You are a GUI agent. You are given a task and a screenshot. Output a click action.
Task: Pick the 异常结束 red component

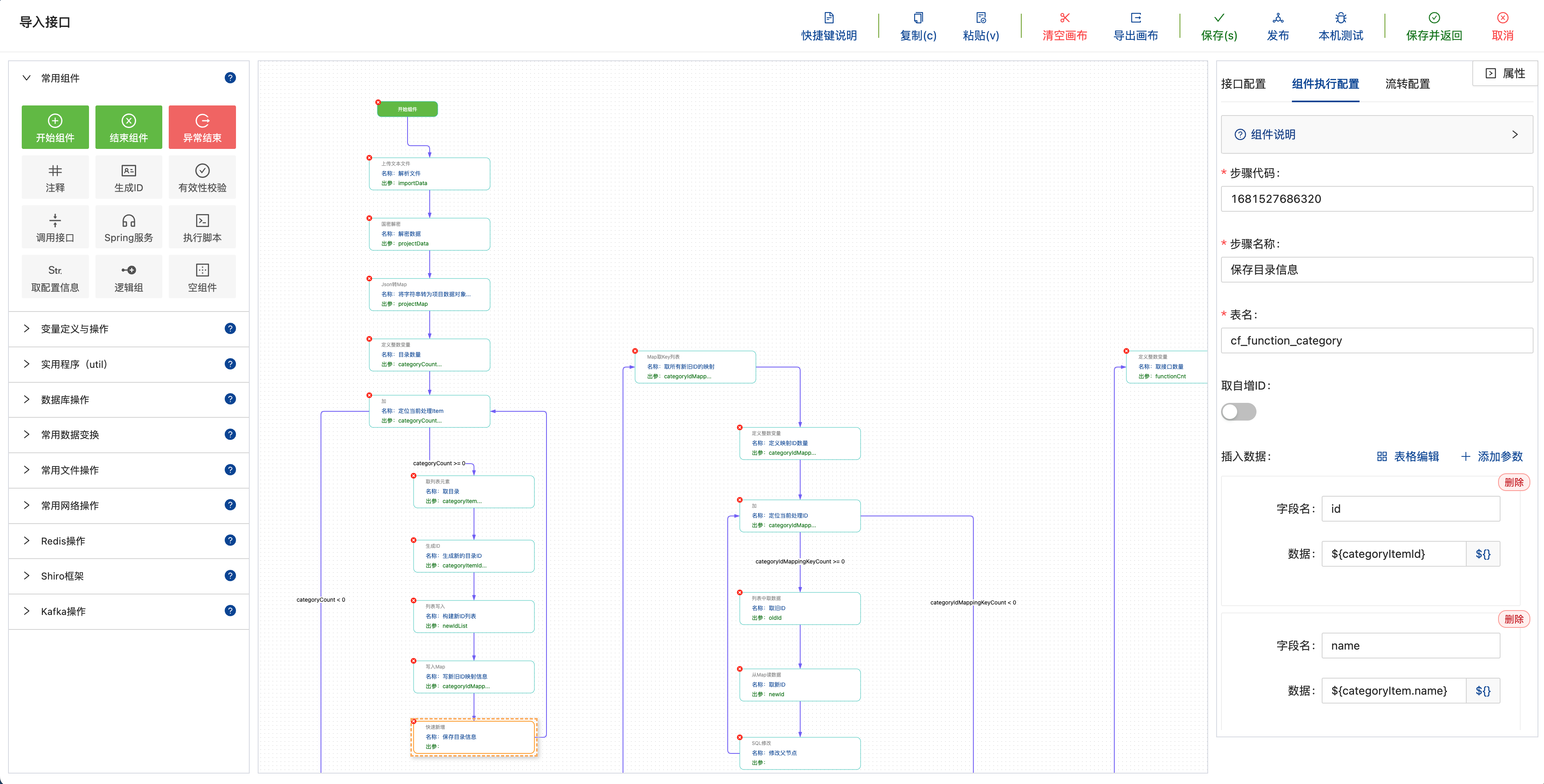click(202, 127)
